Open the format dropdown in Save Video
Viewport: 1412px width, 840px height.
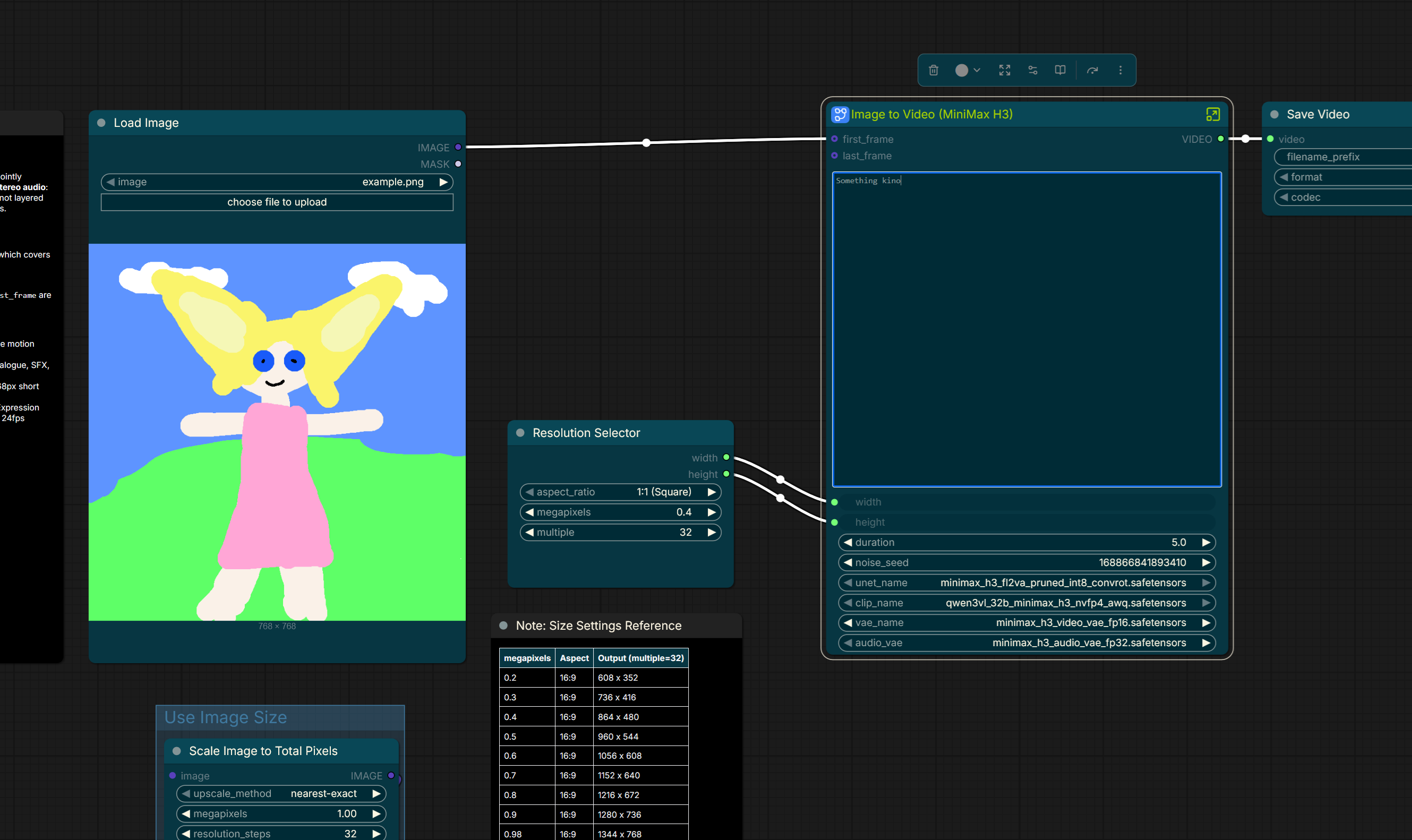(x=1343, y=177)
